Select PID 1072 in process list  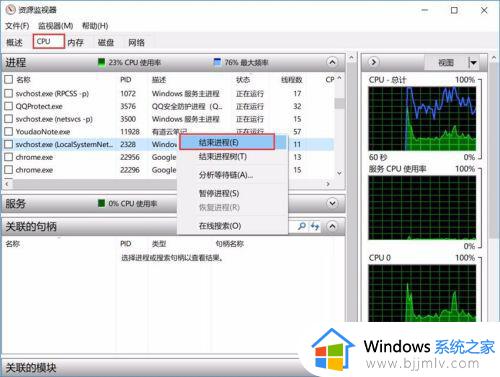(128, 94)
